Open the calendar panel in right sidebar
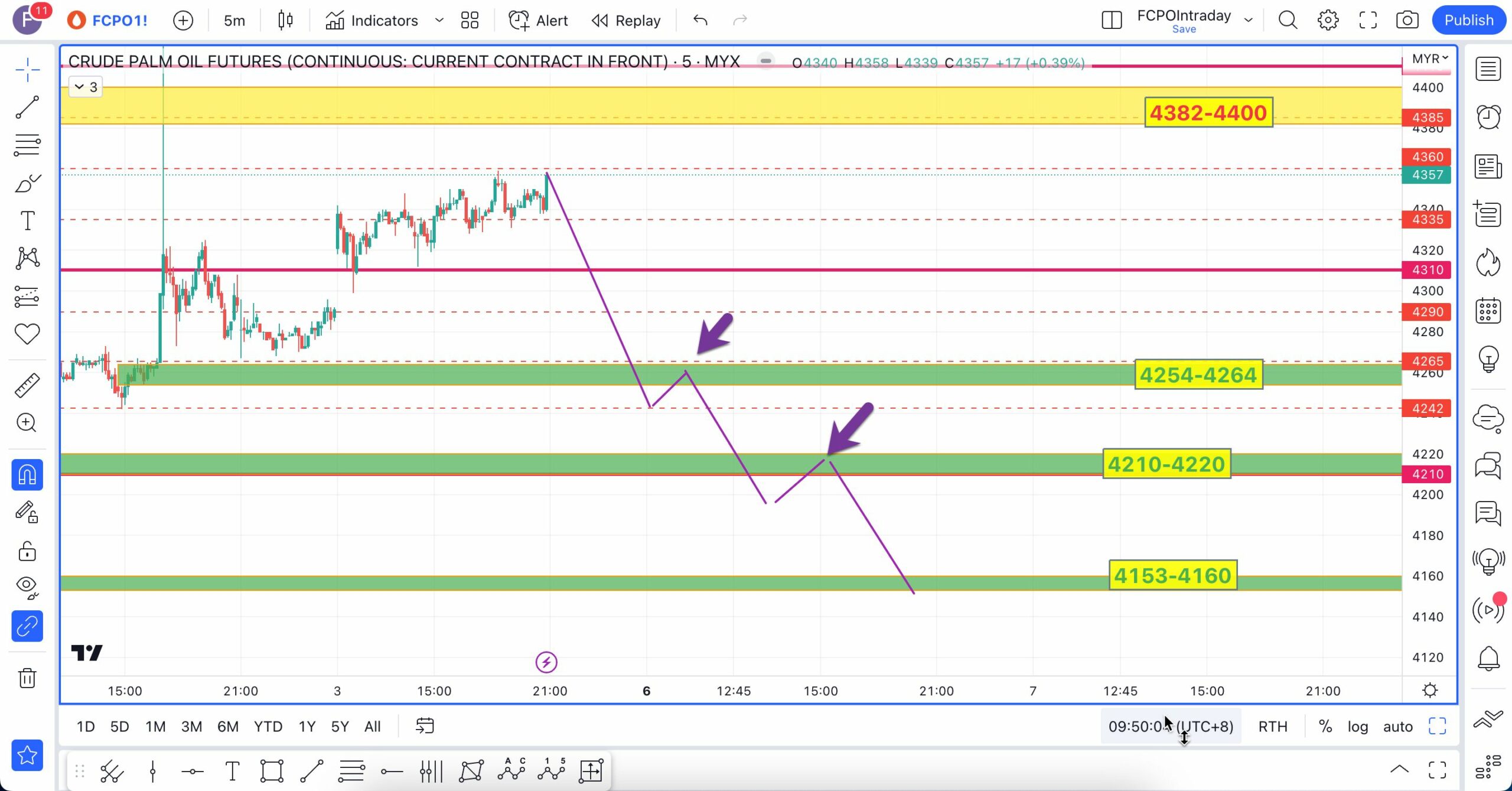 [1488, 311]
